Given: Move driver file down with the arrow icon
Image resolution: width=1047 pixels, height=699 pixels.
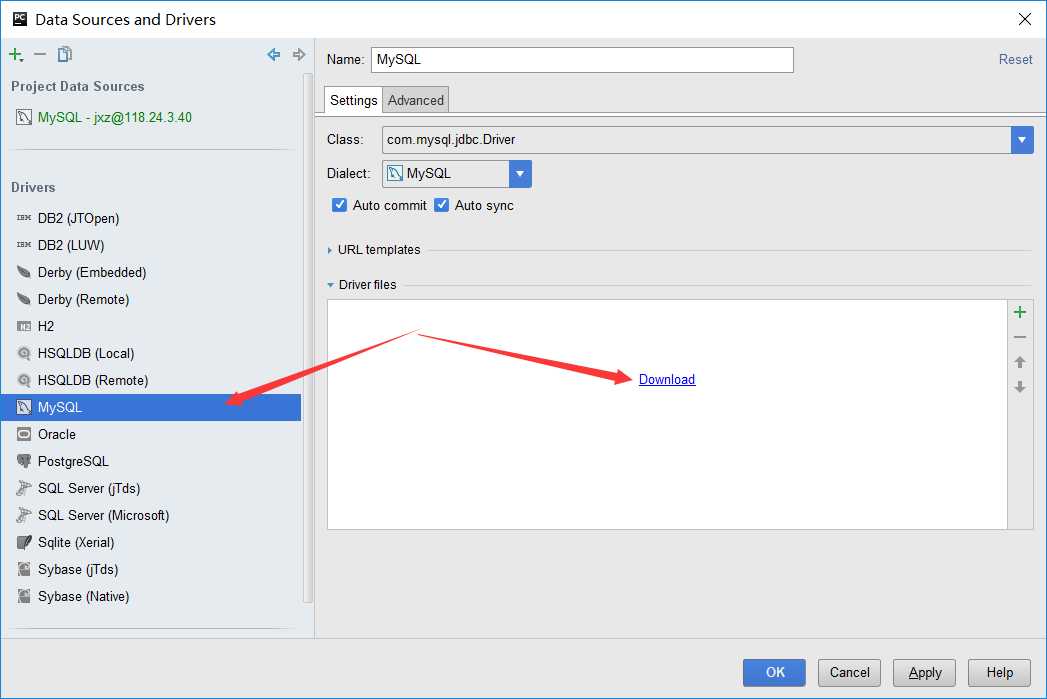Looking at the screenshot, I should click(1020, 387).
